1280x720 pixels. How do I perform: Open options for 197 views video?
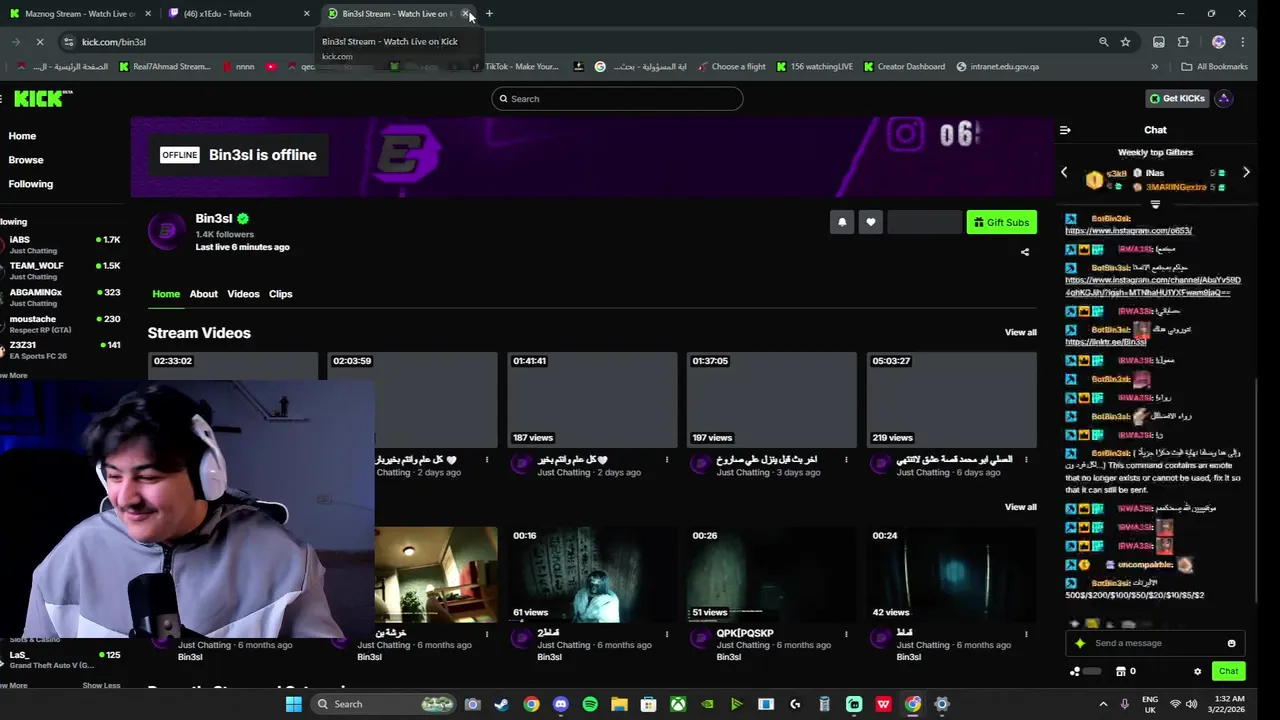point(846,460)
